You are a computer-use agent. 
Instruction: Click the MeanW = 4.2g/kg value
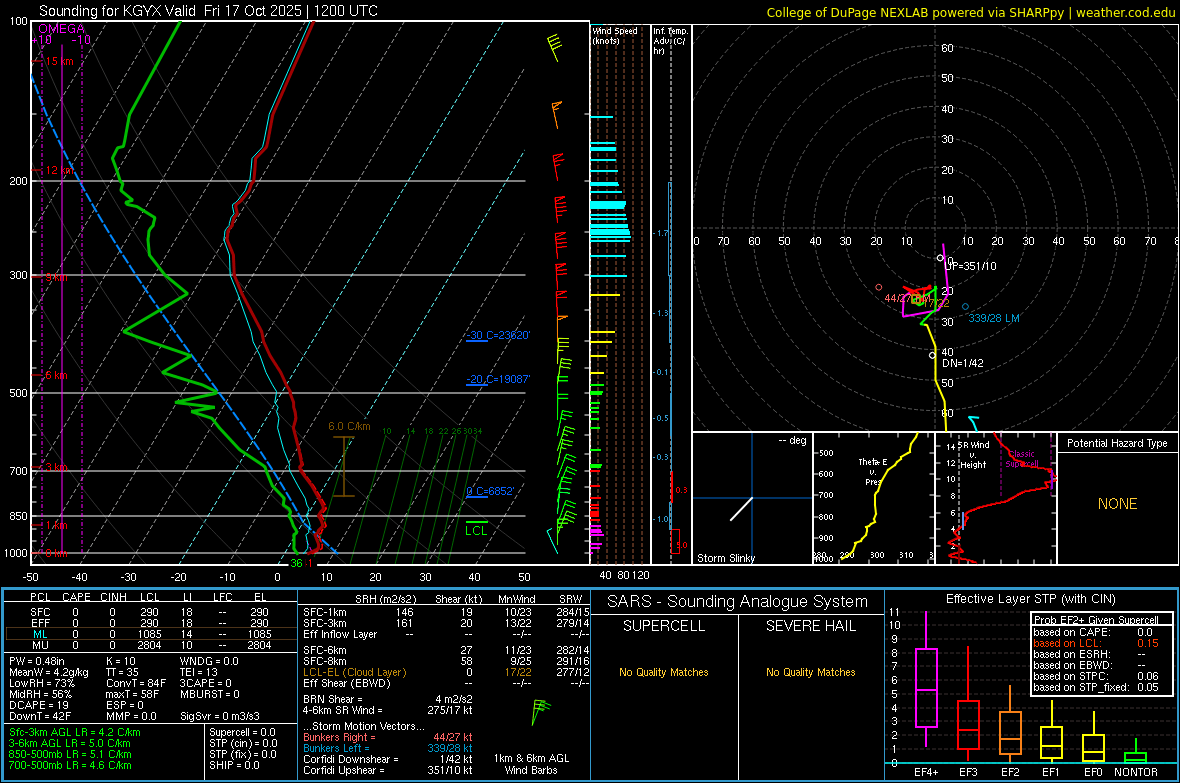point(48,672)
